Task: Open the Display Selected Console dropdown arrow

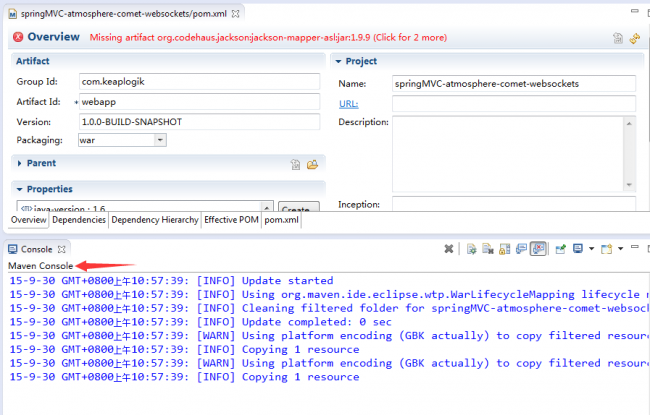Action: (x=590, y=248)
